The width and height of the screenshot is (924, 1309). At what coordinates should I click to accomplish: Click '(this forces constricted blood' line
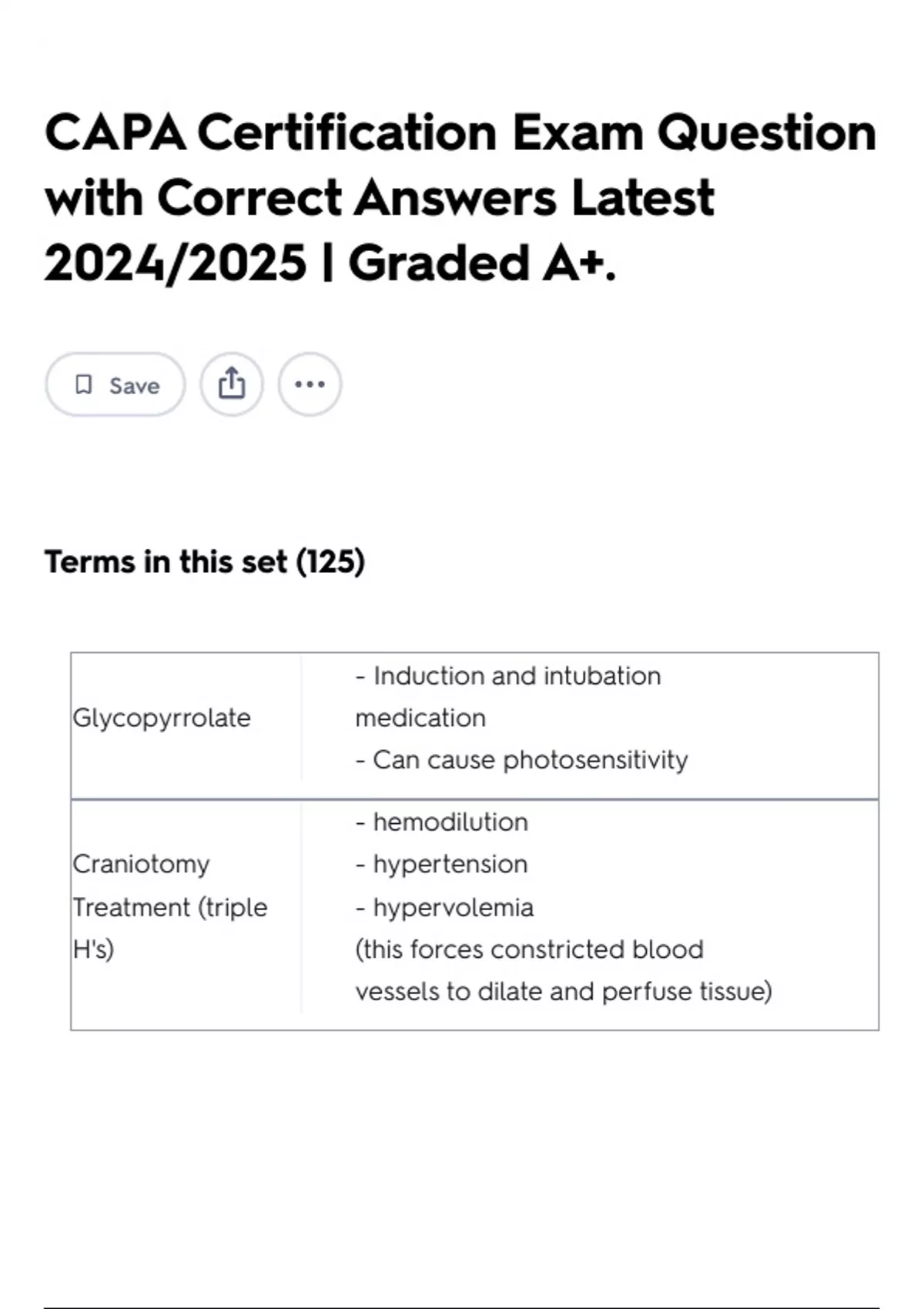(530, 949)
